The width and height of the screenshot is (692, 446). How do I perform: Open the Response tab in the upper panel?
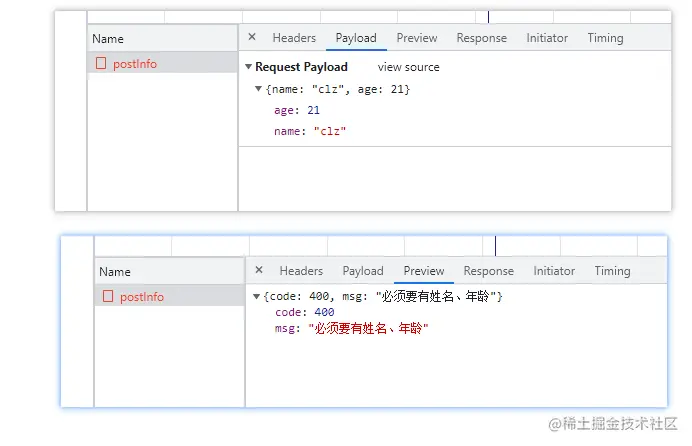[481, 38]
